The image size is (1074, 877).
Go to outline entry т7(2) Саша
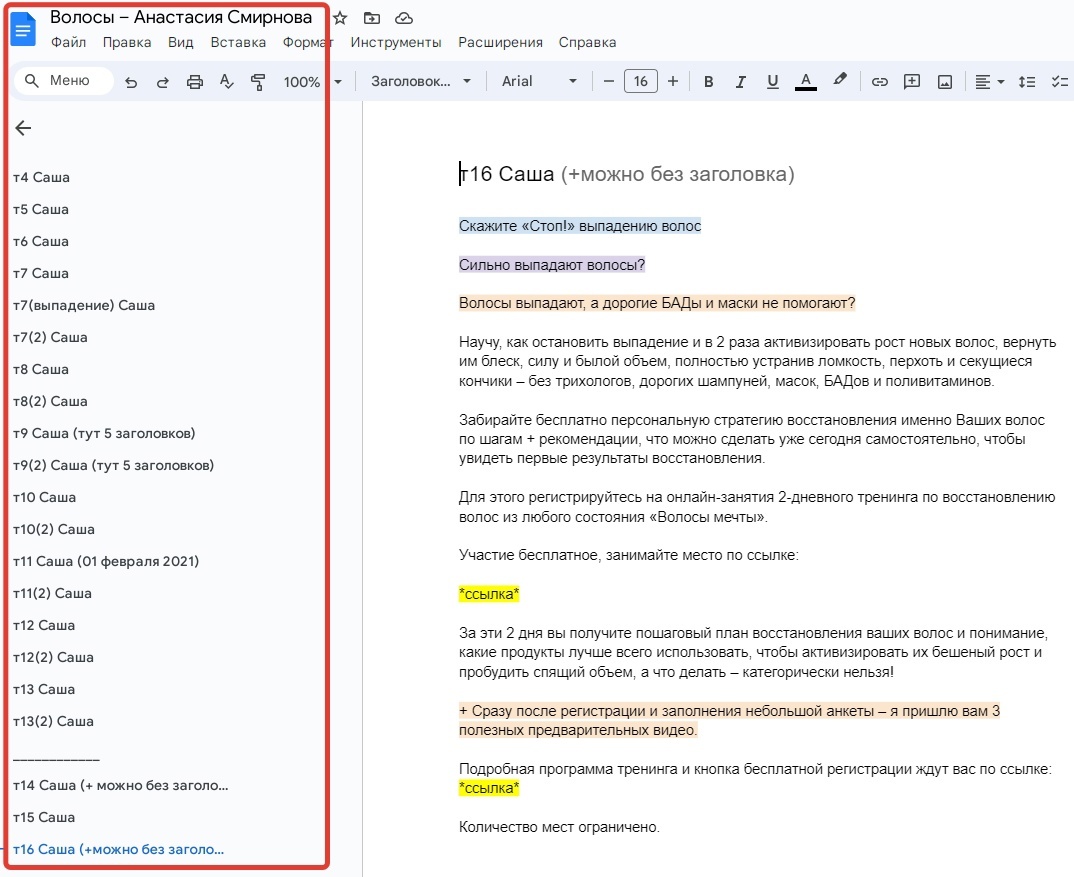[50, 338]
